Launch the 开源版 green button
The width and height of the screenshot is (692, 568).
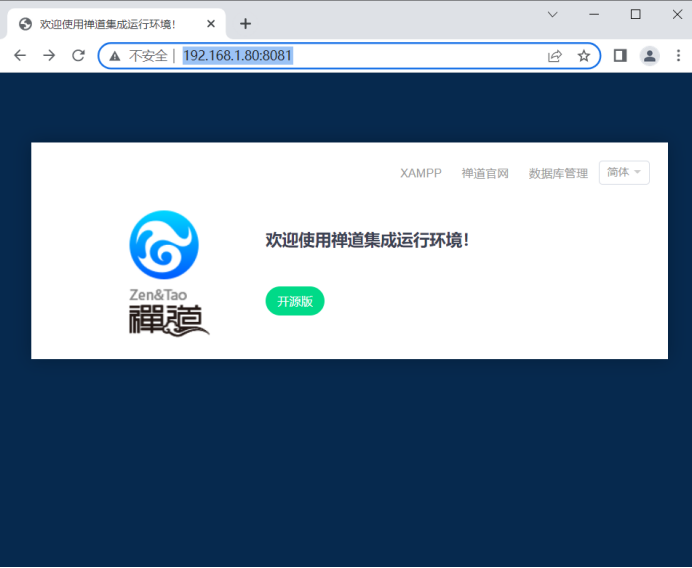[x=295, y=301]
